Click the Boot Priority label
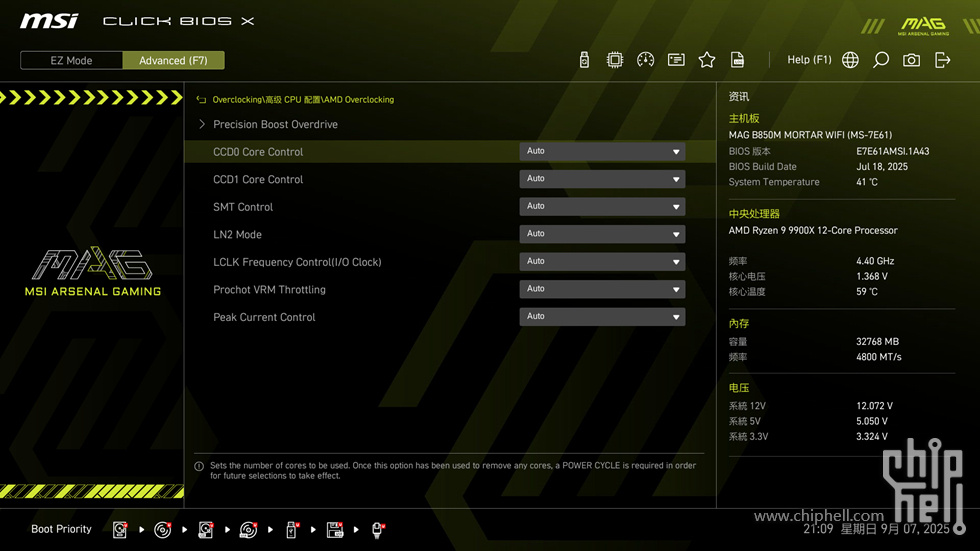This screenshot has height=551, width=980. tap(61, 529)
